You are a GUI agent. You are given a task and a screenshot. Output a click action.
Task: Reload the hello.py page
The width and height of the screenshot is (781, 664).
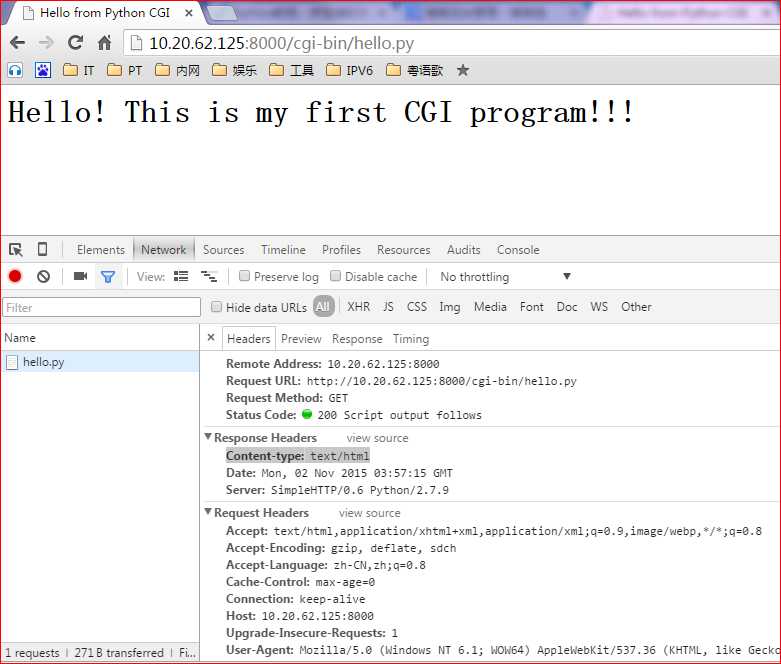pyautogui.click(x=75, y=43)
